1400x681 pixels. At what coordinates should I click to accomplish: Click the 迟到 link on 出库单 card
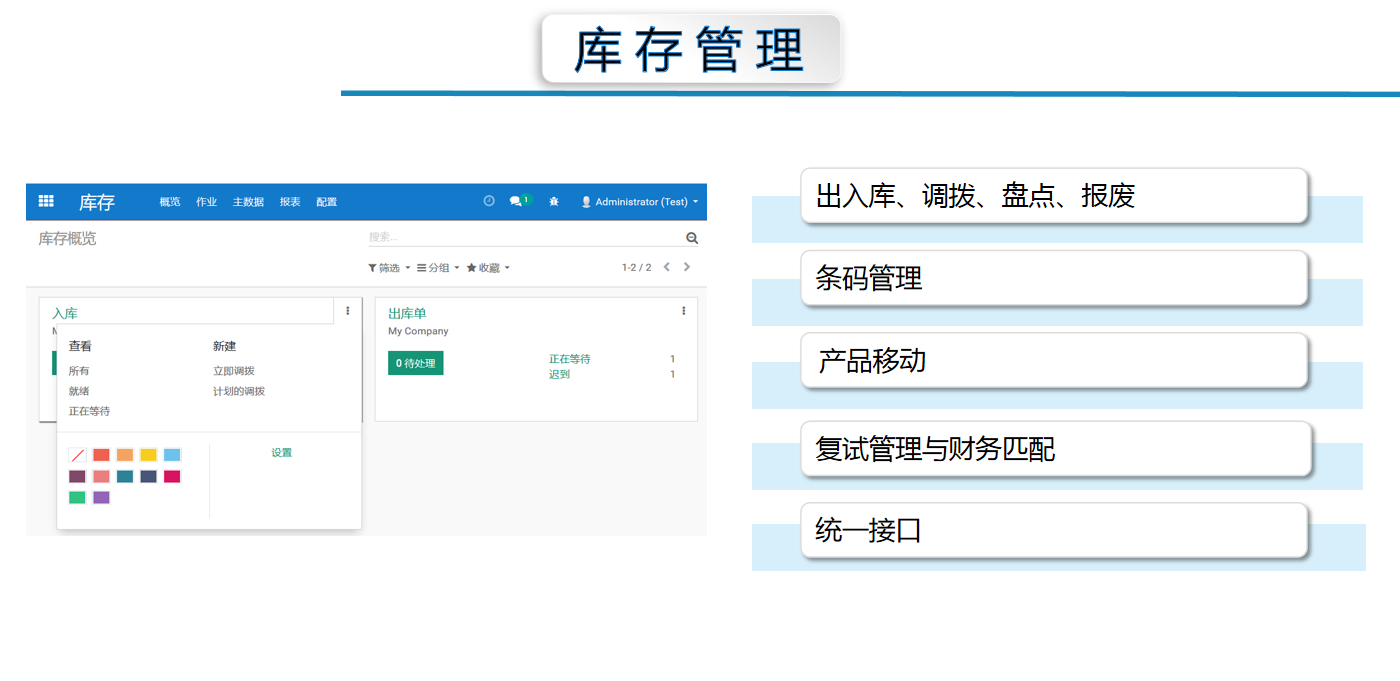click(560, 373)
